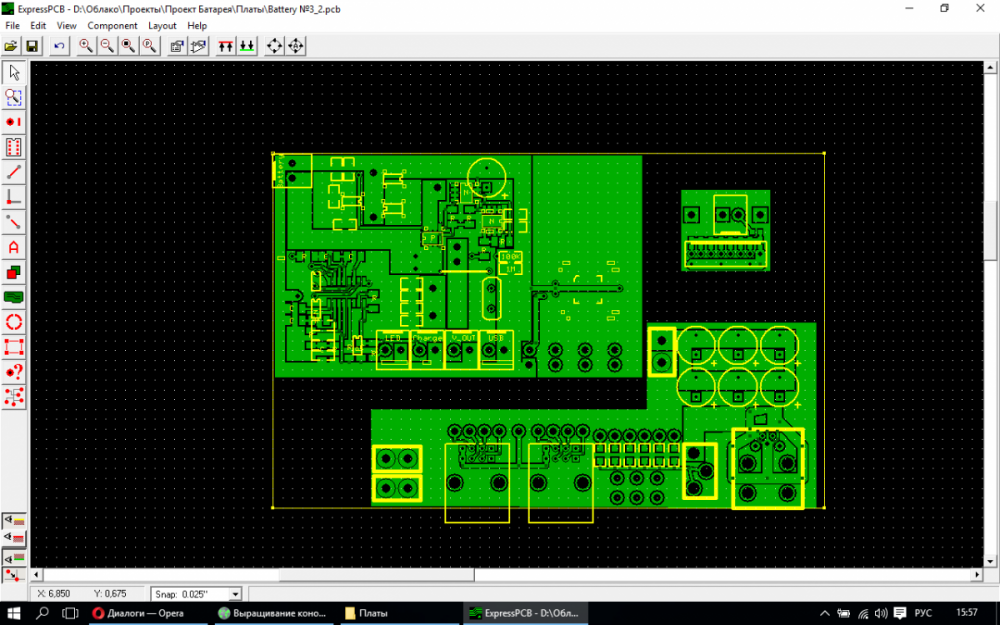
Task: Toggle top copper layer visibility
Action: tap(13, 538)
